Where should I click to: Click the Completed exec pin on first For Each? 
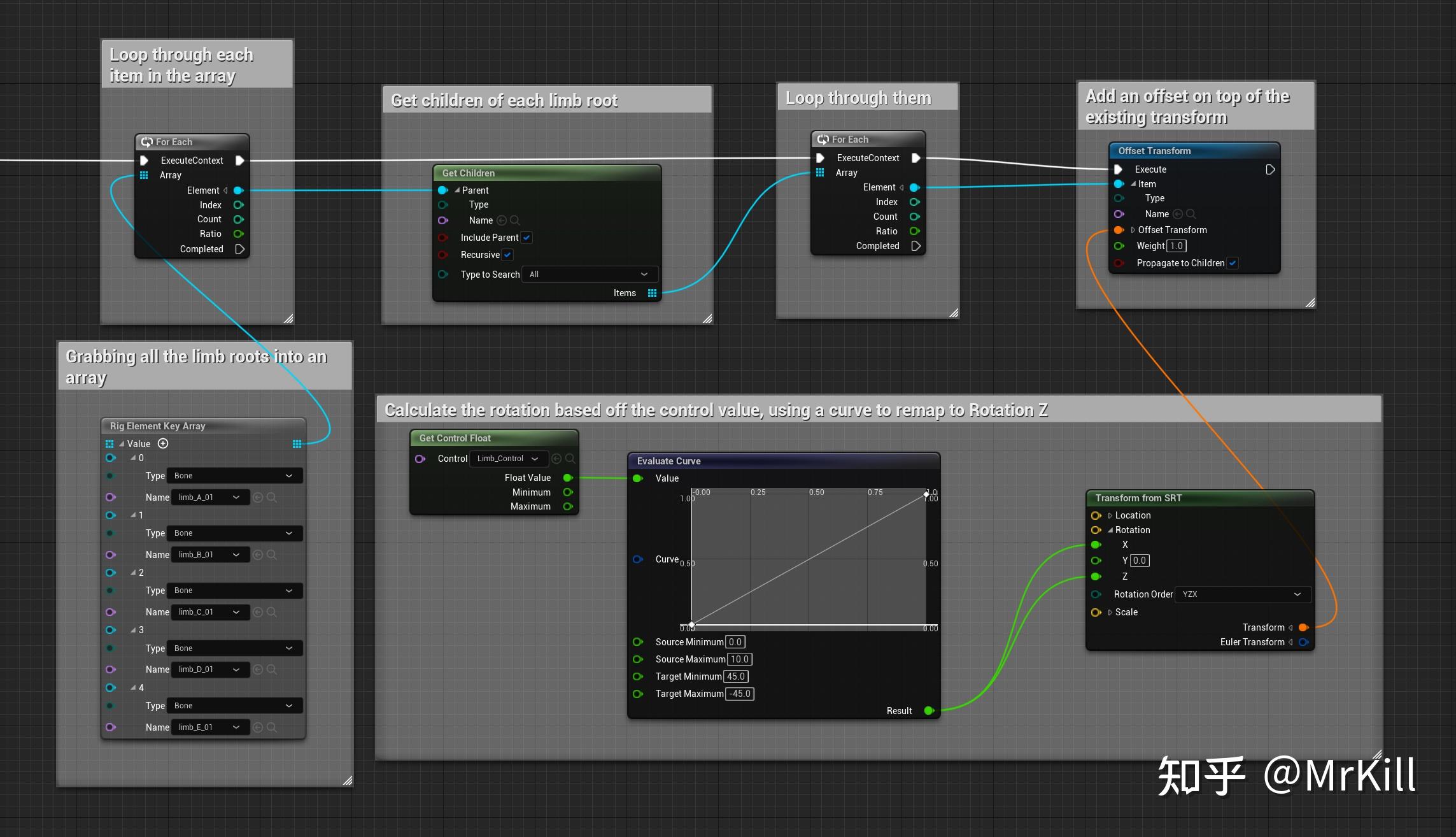click(240, 249)
